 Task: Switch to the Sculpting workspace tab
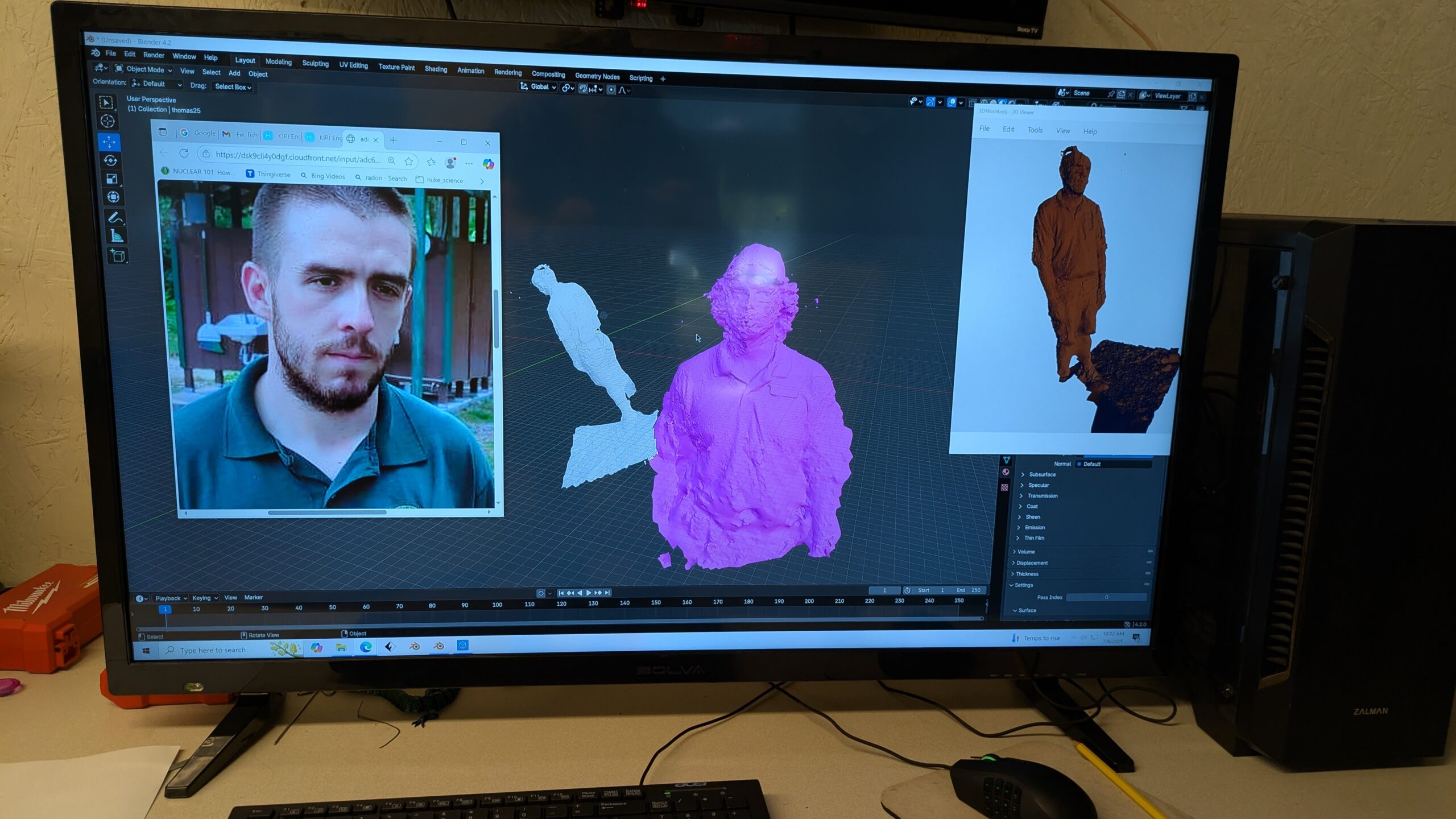click(315, 64)
